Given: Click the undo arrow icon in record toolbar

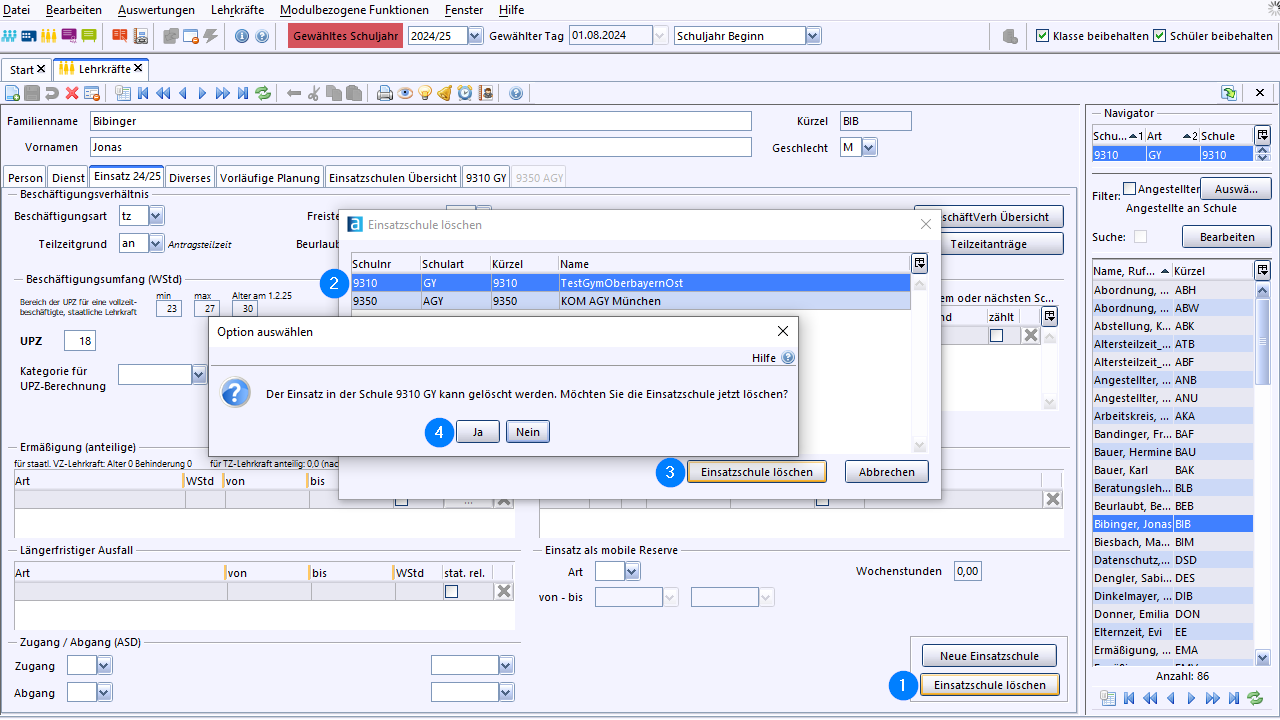Looking at the screenshot, I should (52, 93).
